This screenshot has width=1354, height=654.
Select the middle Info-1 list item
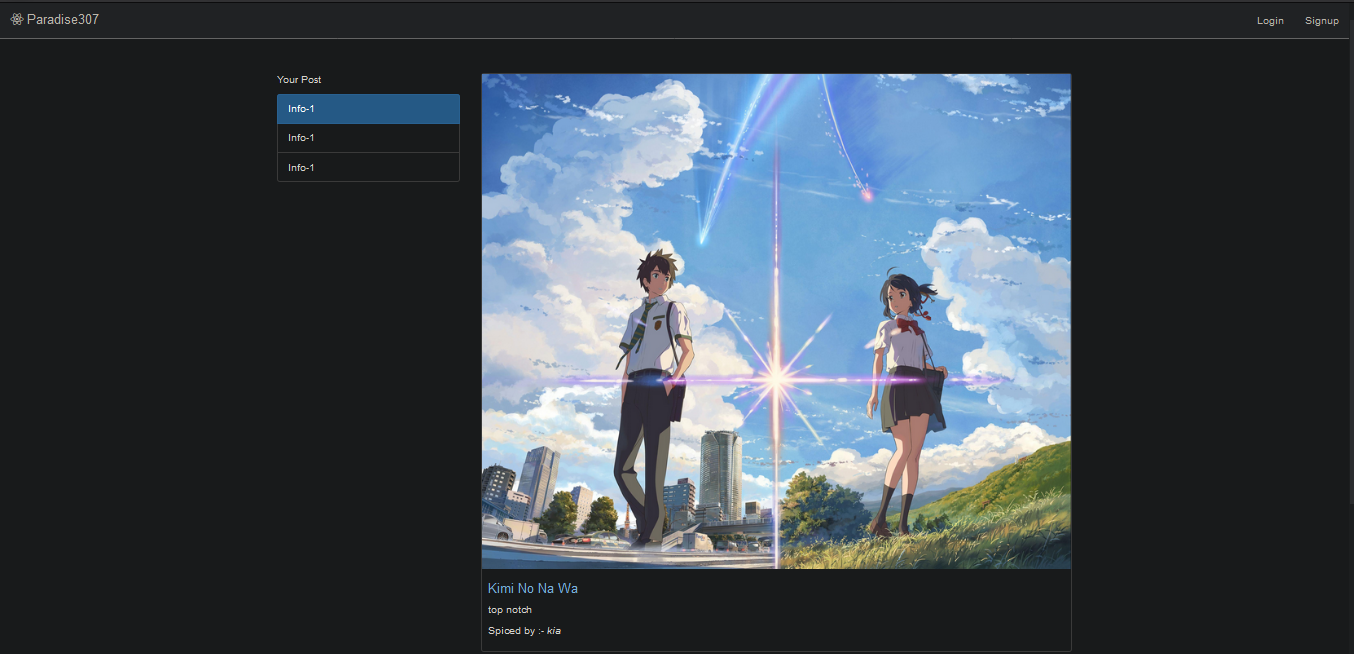[x=368, y=138]
